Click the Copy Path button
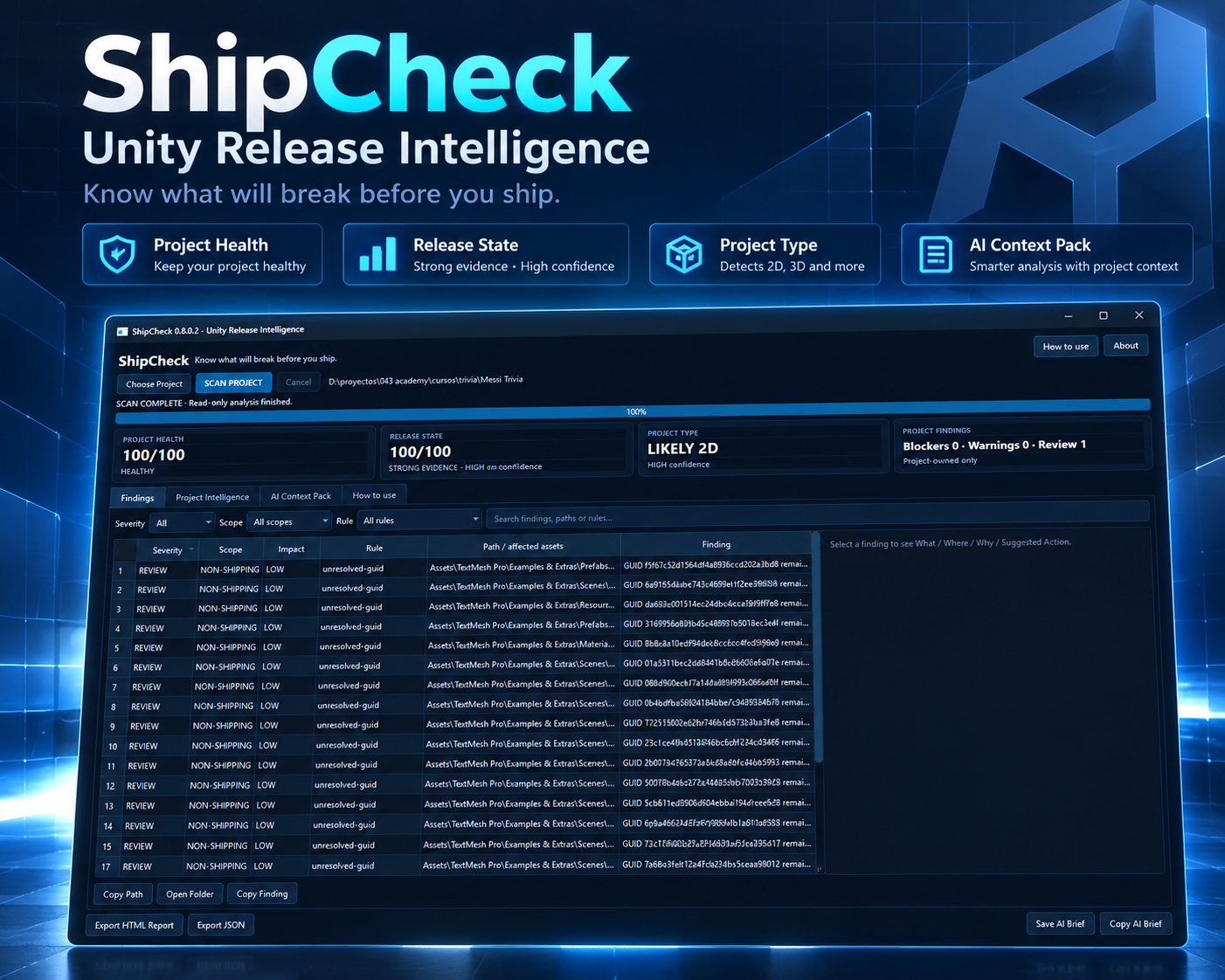Image resolution: width=1225 pixels, height=980 pixels. pyautogui.click(x=123, y=894)
